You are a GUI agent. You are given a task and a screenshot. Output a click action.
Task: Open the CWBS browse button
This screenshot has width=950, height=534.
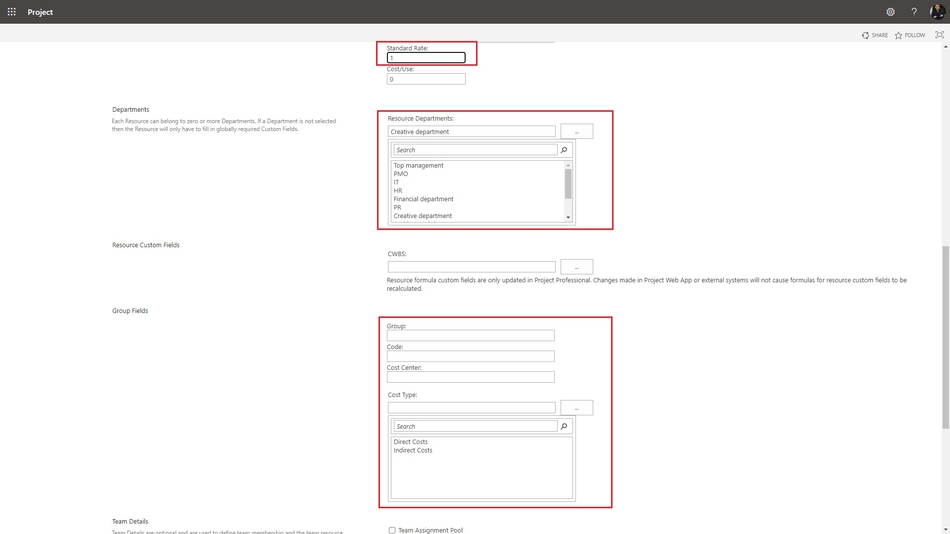577,267
